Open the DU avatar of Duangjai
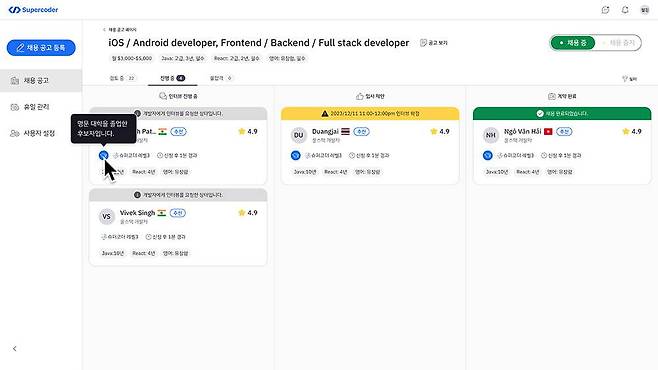The height and width of the screenshot is (370, 658). 298,135
